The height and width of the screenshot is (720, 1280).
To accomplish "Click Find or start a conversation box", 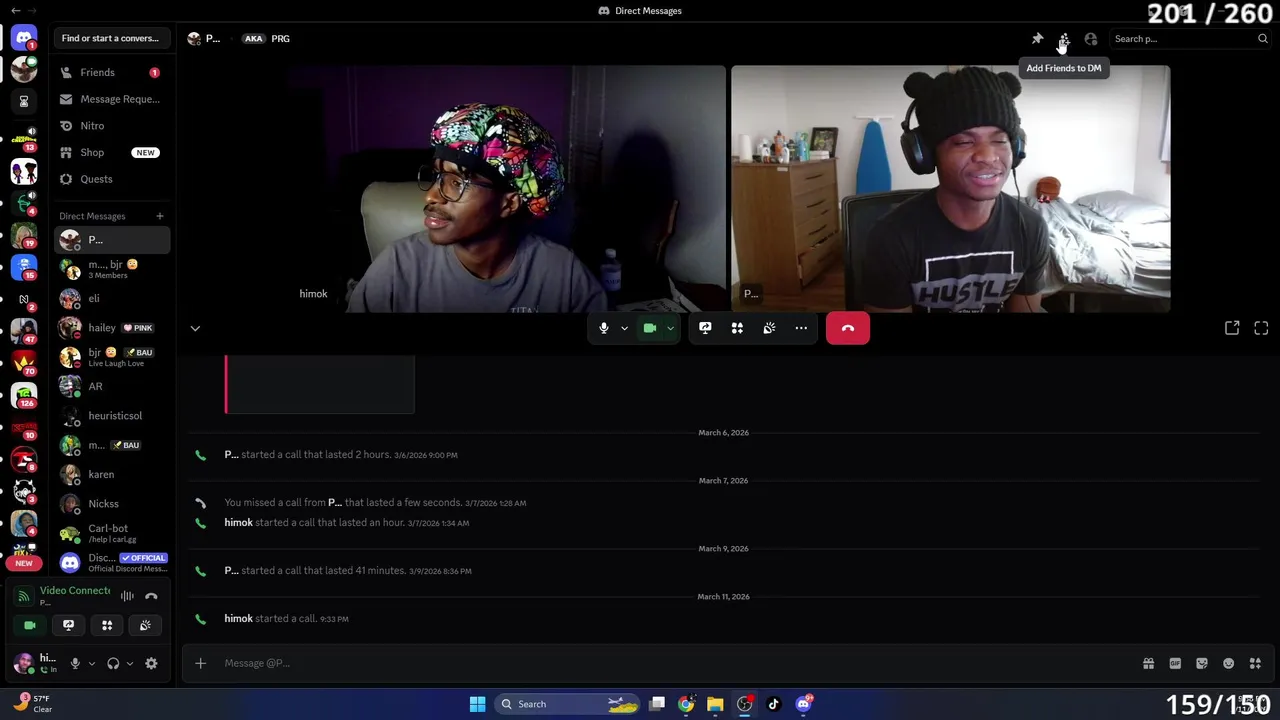I will [110, 38].
